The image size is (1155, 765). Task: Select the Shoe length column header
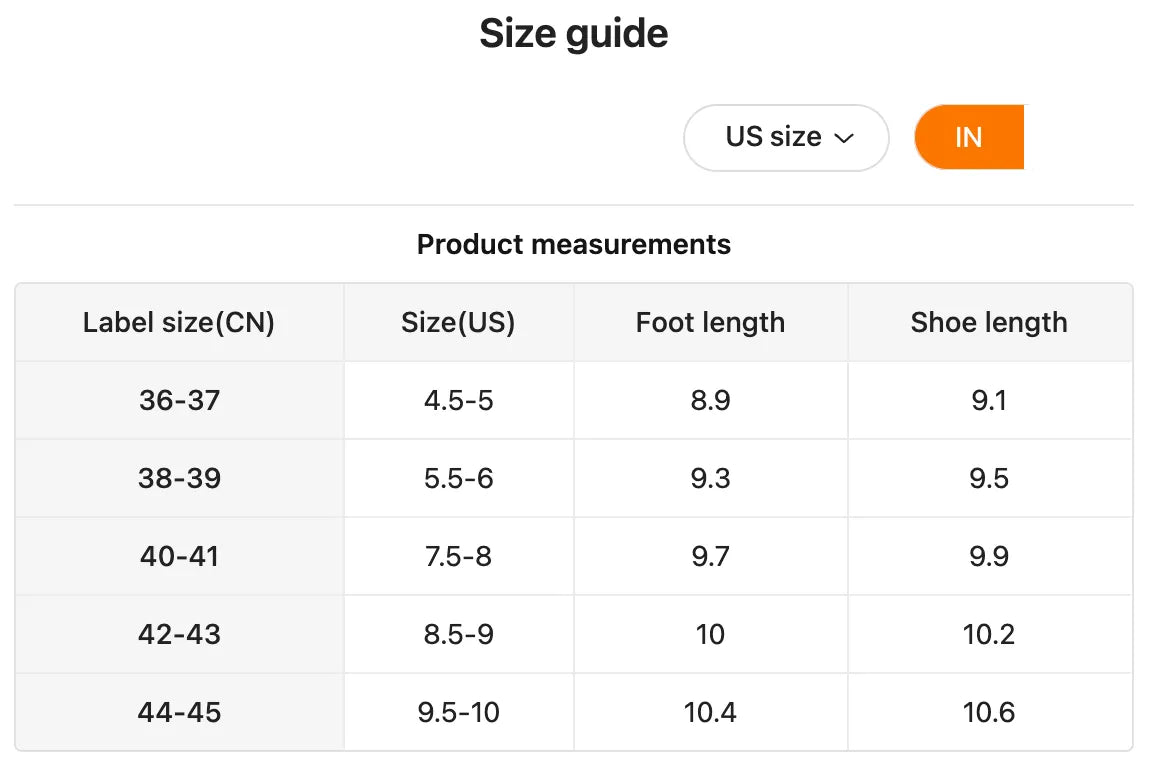(989, 323)
